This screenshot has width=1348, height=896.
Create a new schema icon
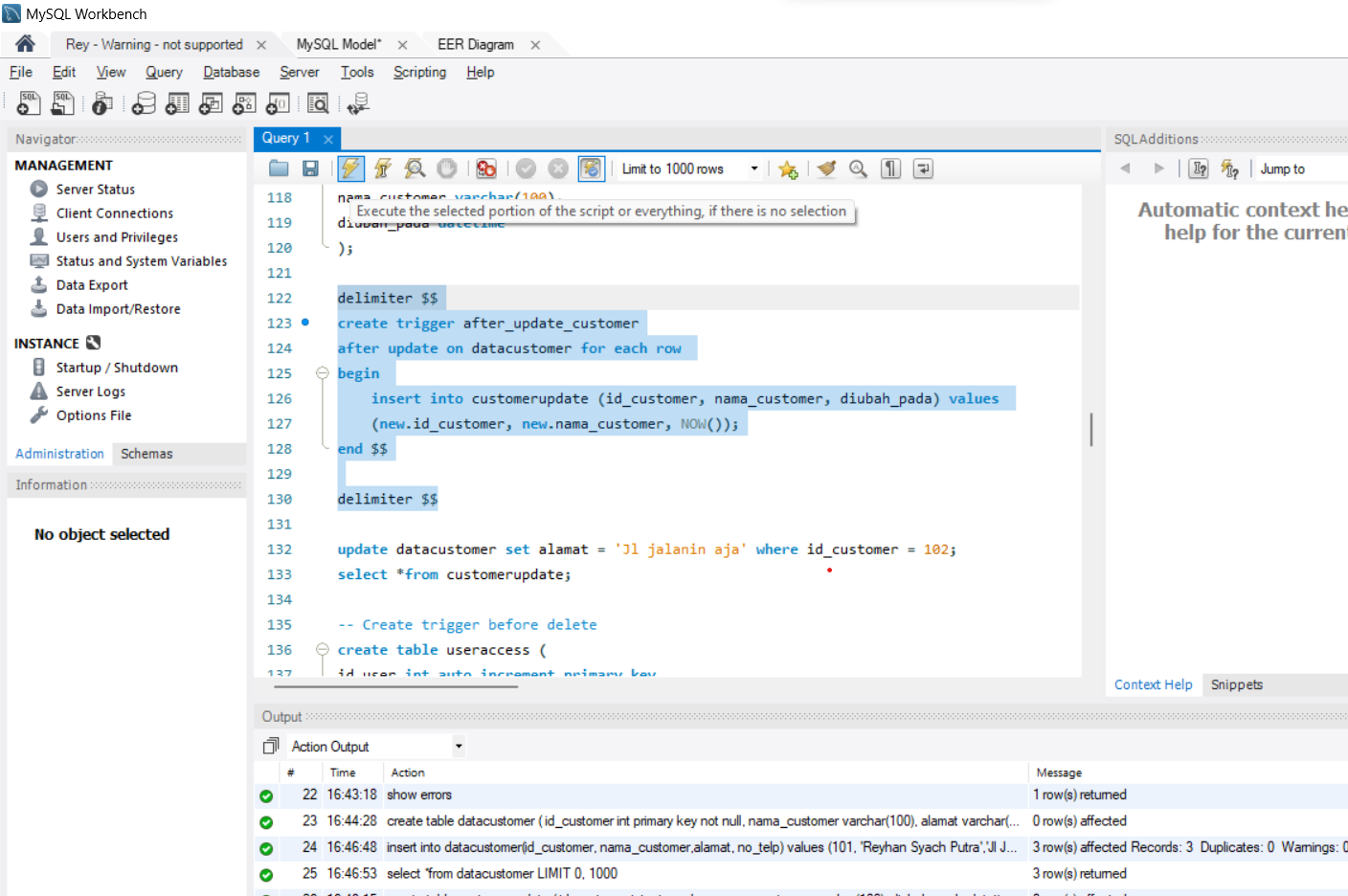(x=144, y=103)
